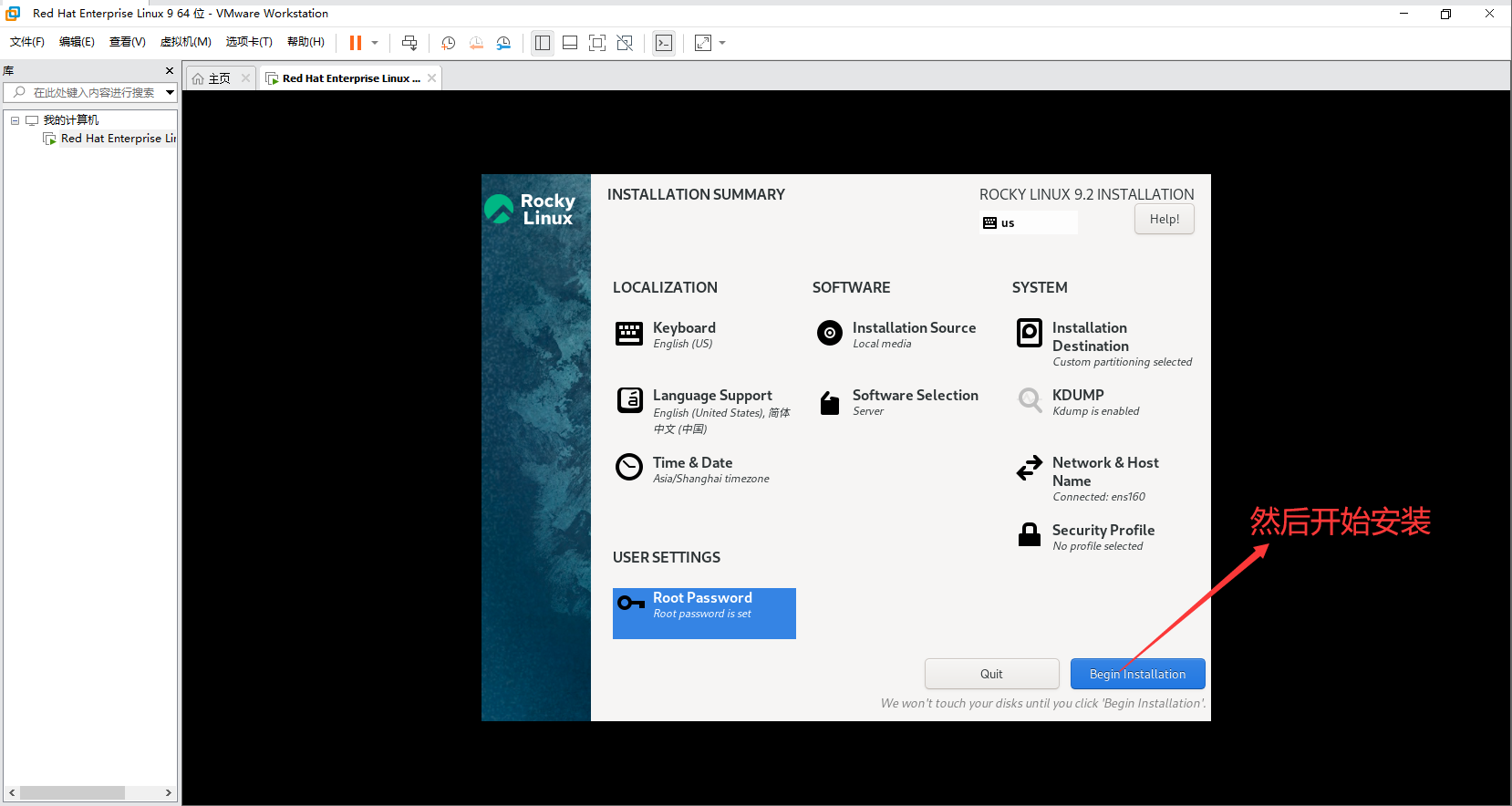Open Keyboard settings via the keyboard icon
Screen dimensions: 1512x806
point(629,334)
